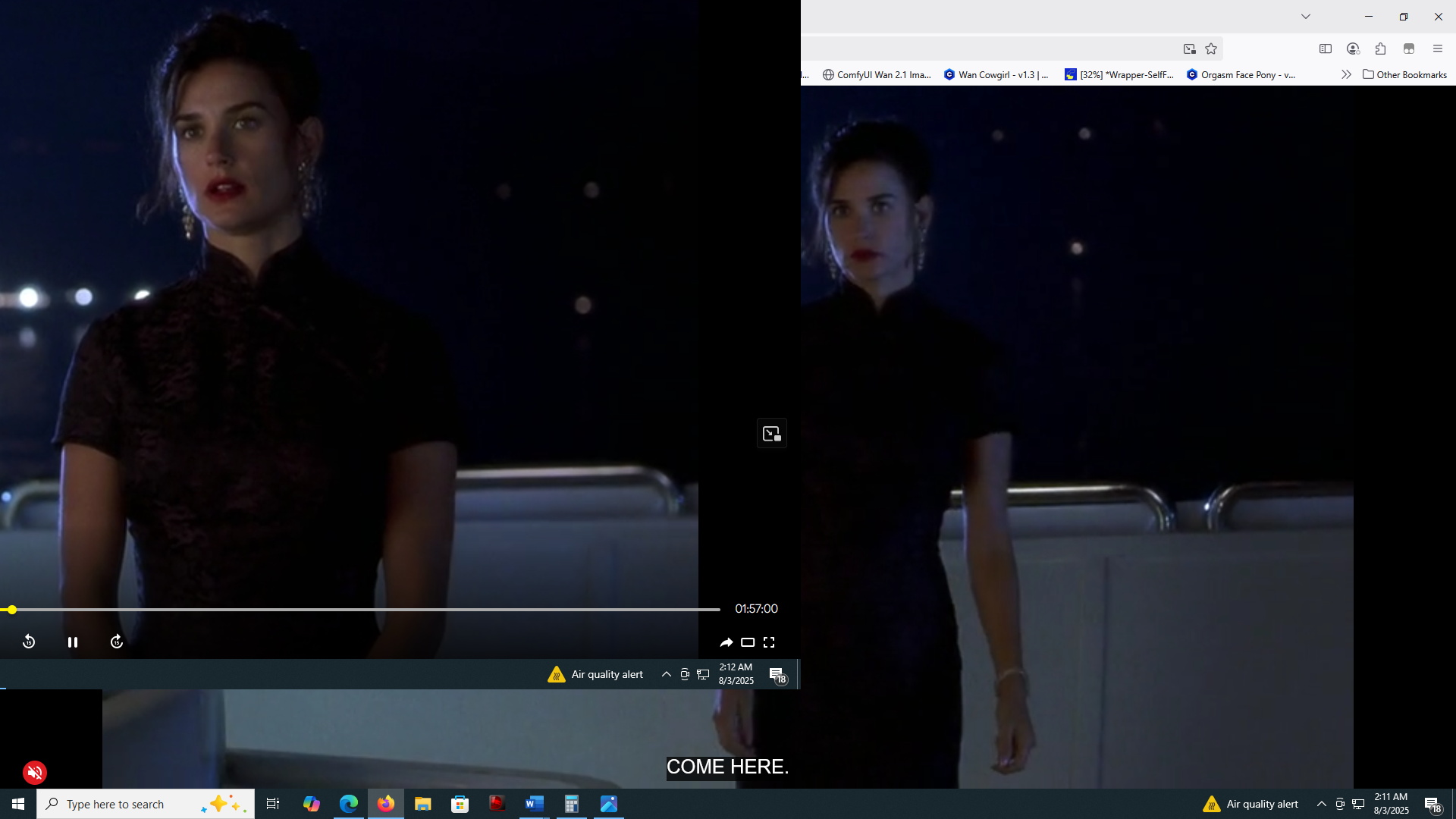Expand tray chevron inside the video frame

point(667,674)
